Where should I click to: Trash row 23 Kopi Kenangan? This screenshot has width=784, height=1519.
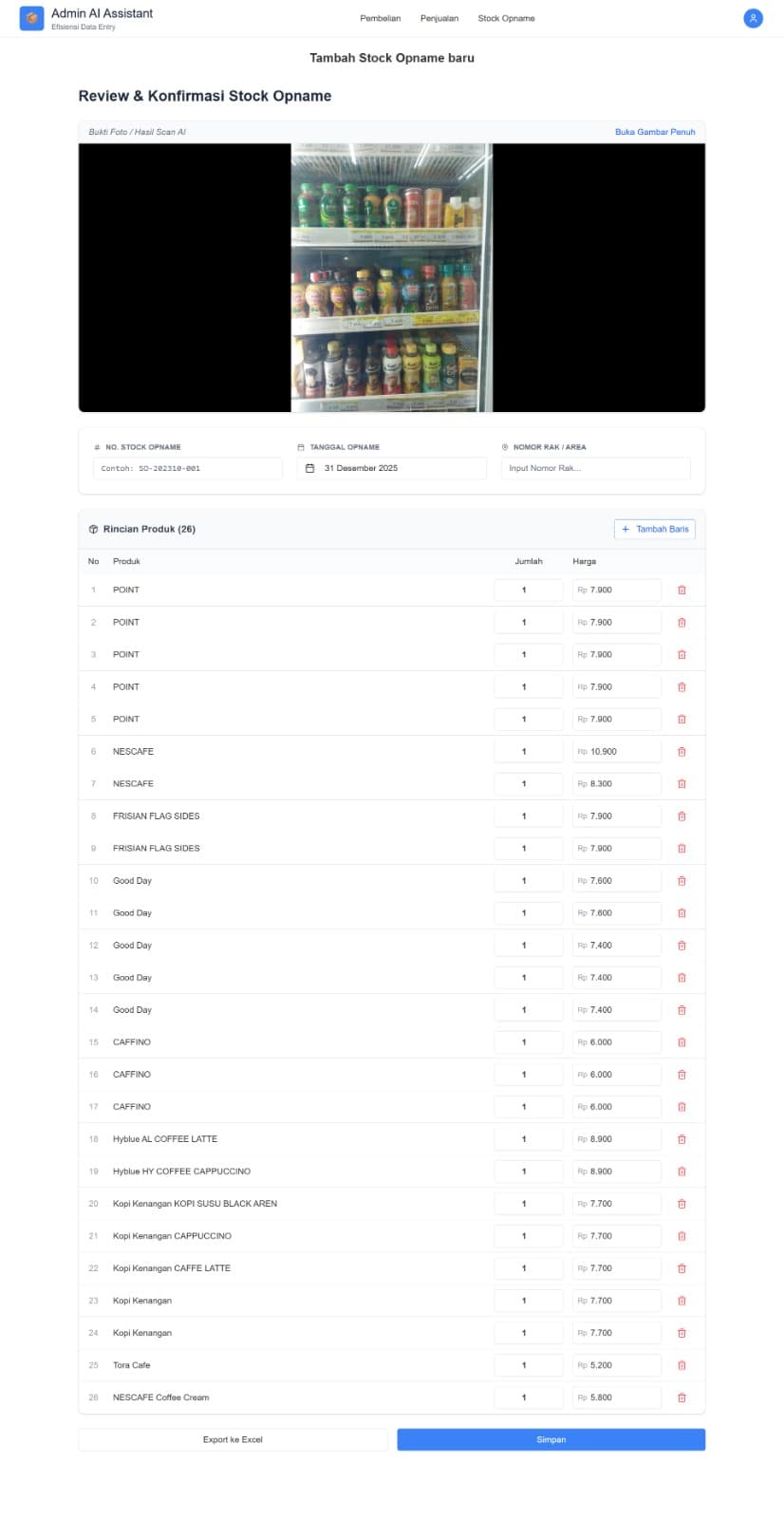pos(681,1301)
